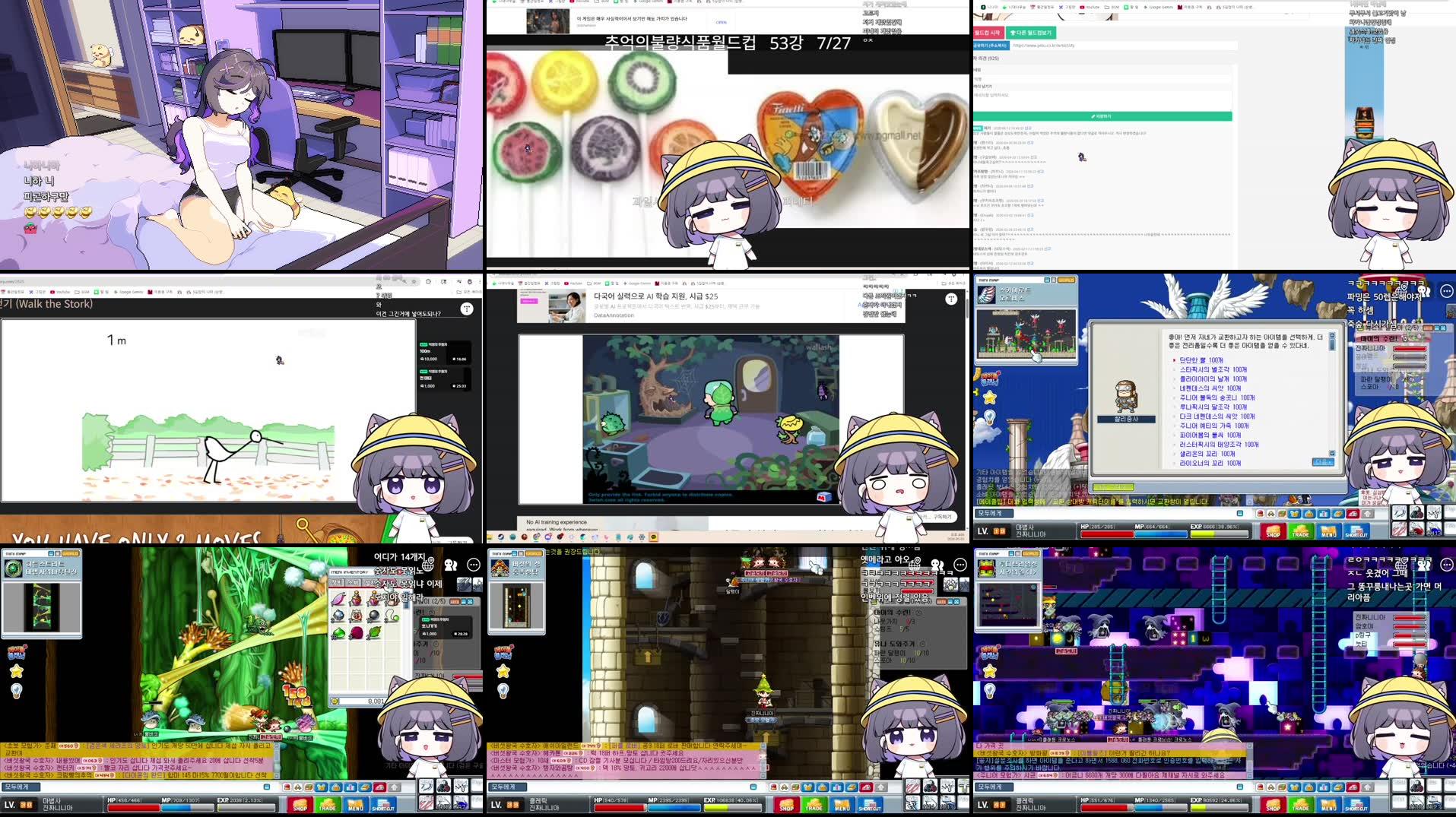Click the wide green comment submit button
Viewport: 1456px width, 817px height.
[1102, 116]
